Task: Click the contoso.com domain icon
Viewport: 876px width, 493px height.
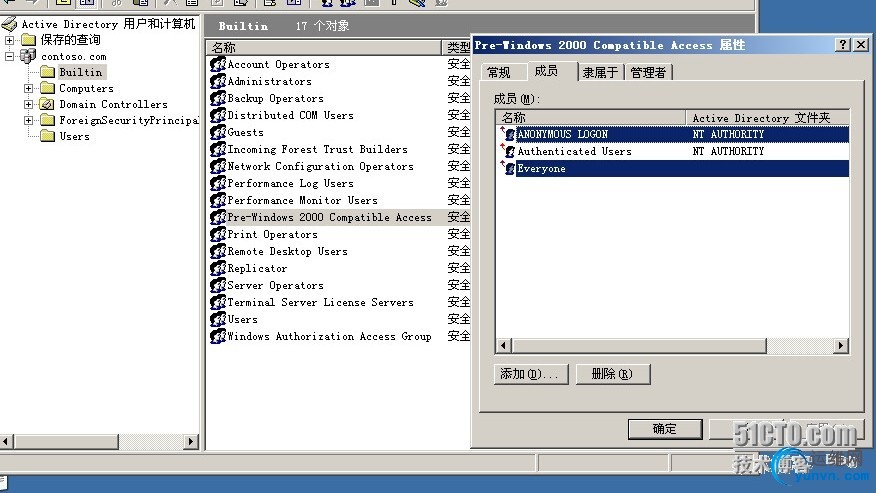Action: tap(28, 56)
